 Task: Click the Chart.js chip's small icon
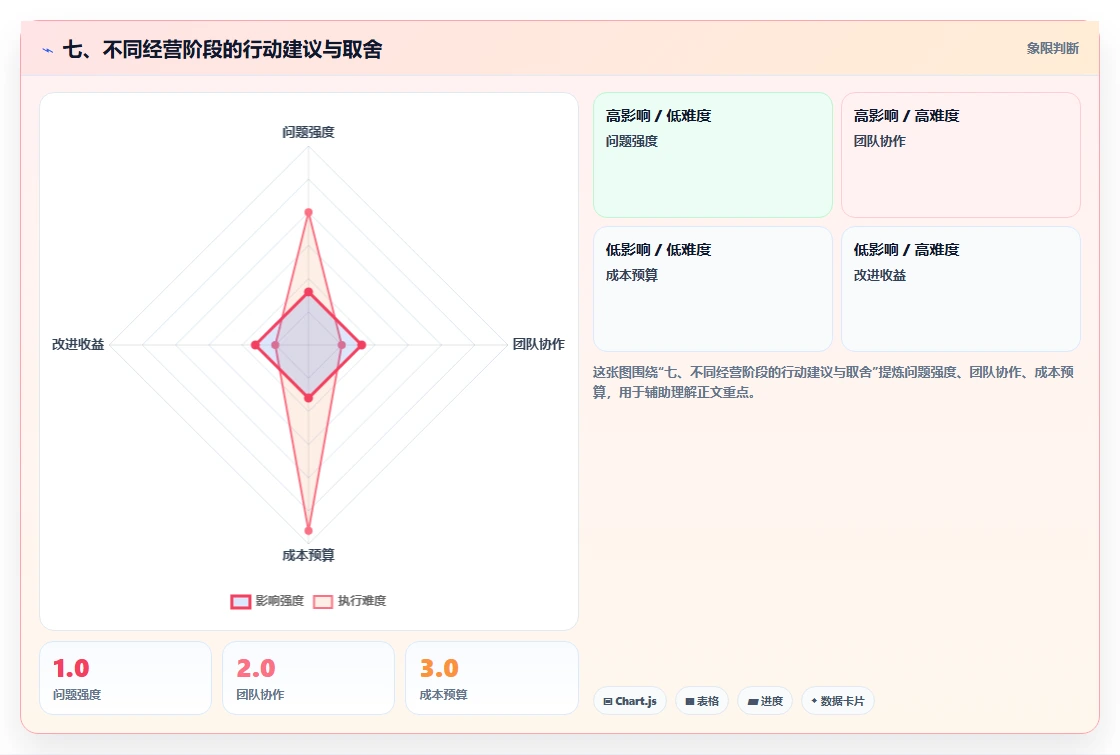pyautogui.click(x=608, y=701)
